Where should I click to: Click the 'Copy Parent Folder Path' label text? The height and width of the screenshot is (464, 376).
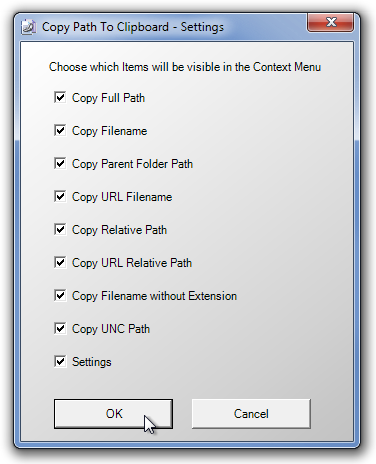pyautogui.click(x=132, y=164)
